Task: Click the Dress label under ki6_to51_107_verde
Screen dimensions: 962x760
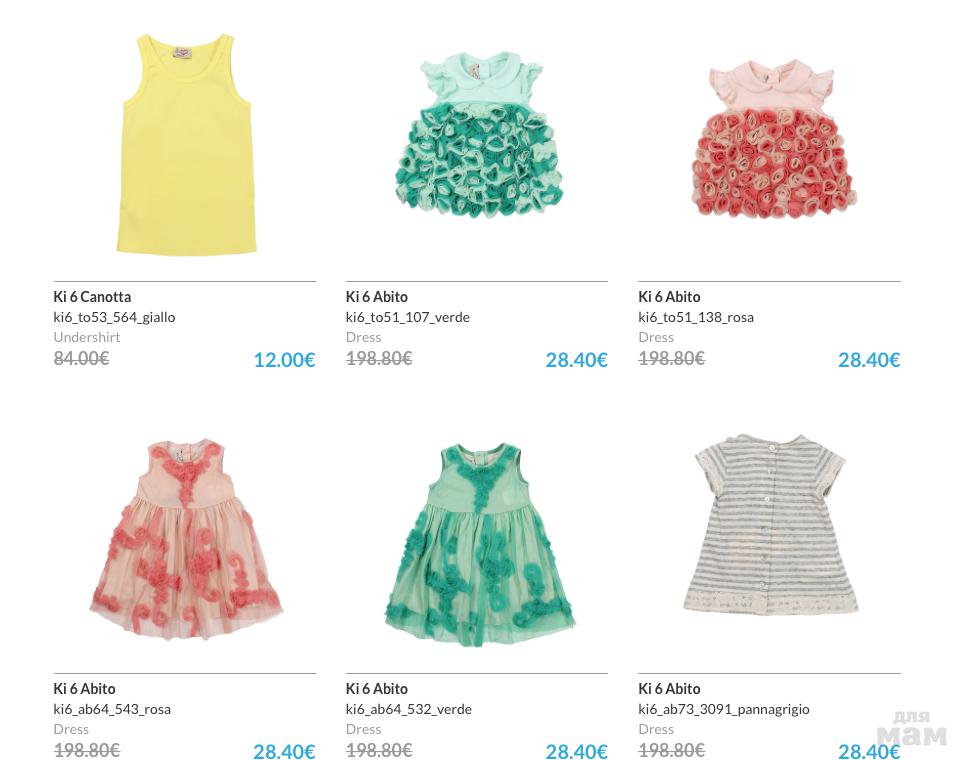Action: point(363,337)
